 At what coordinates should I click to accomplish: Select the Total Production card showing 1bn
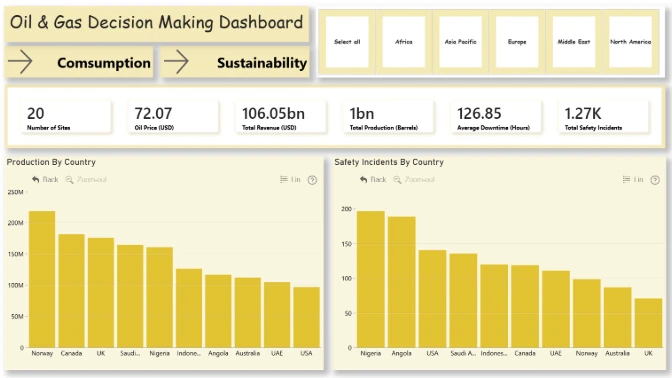pos(389,117)
